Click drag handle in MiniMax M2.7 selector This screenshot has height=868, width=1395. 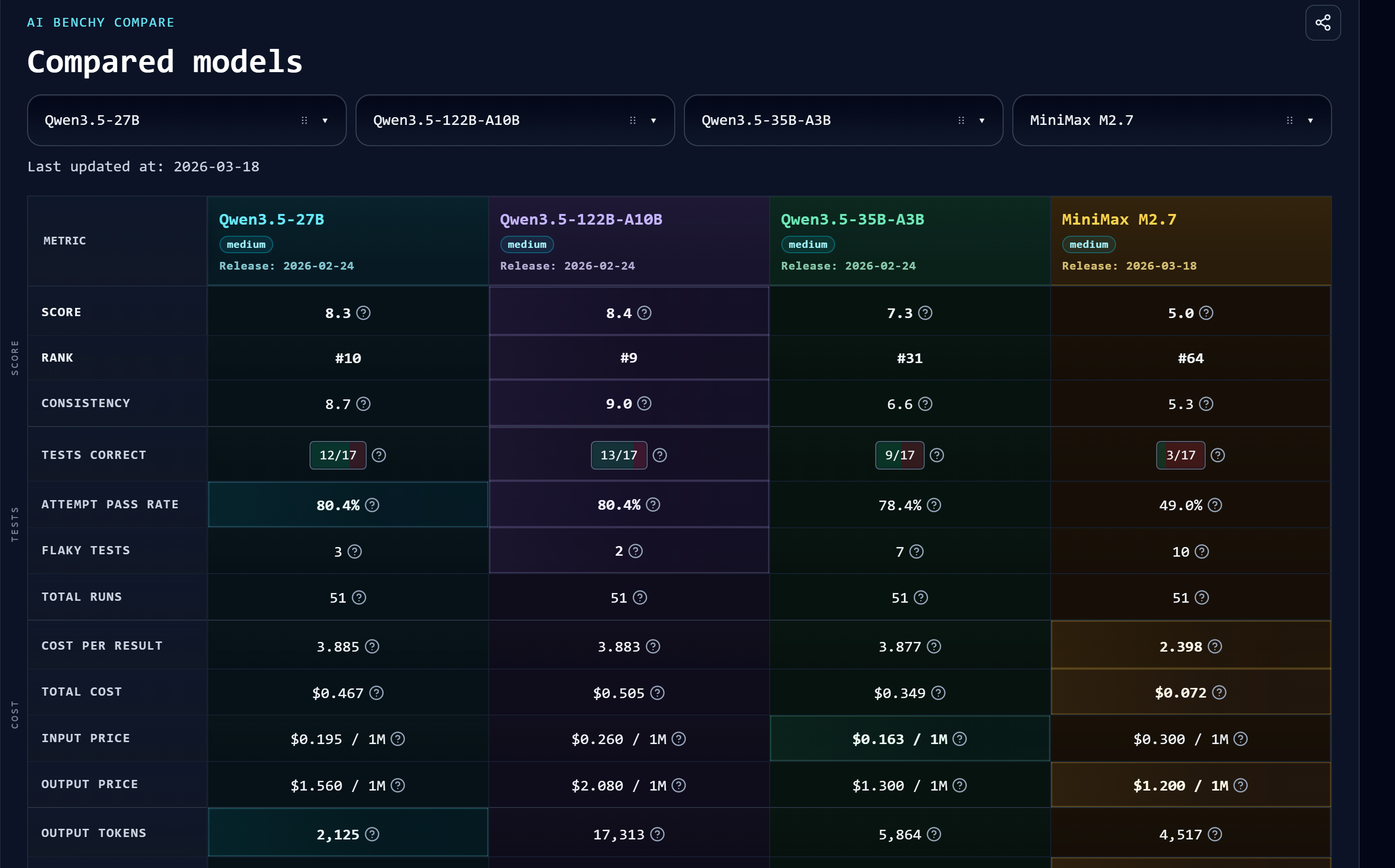(x=1289, y=121)
